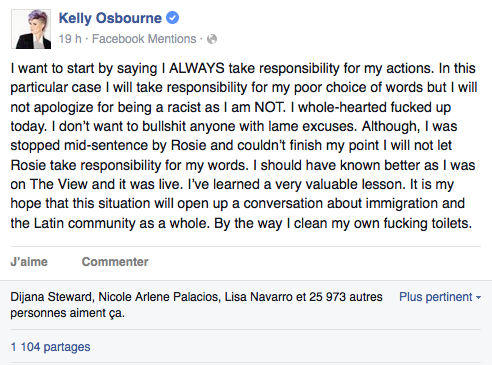Like the post with J'aime

tap(29, 262)
